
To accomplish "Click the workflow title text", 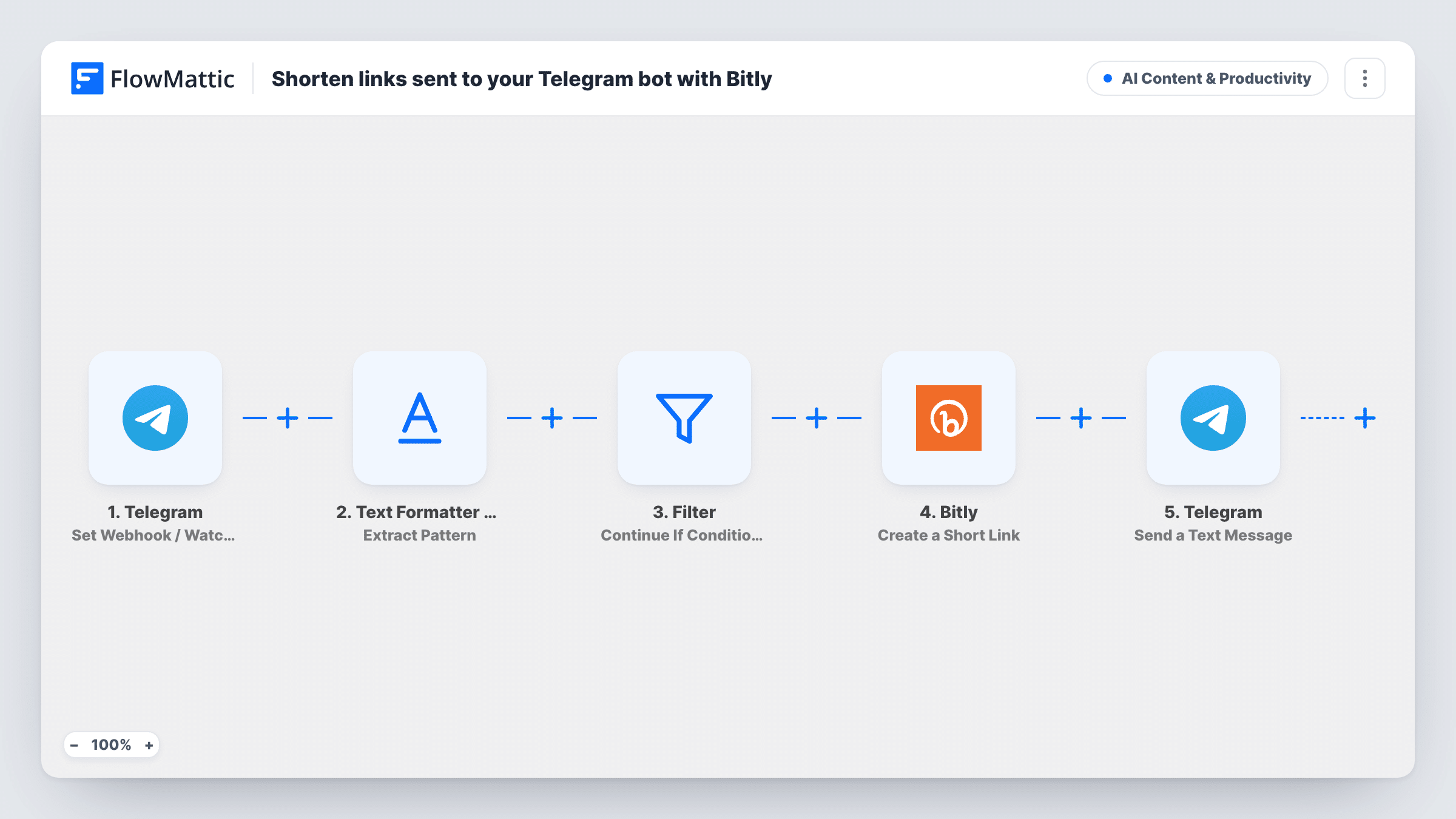I will [522, 79].
